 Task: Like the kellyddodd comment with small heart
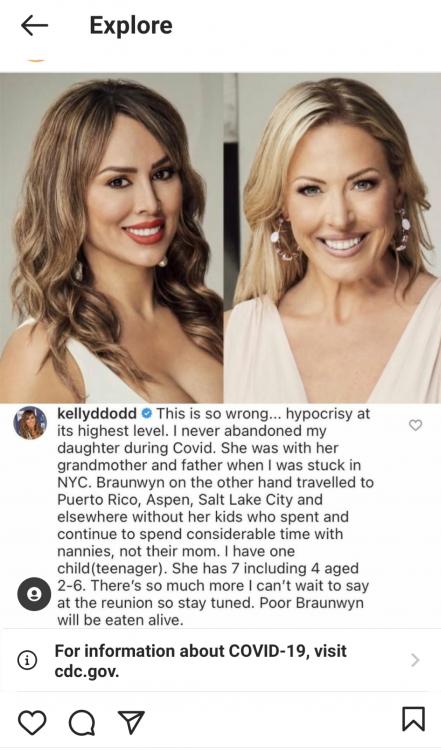(x=416, y=425)
